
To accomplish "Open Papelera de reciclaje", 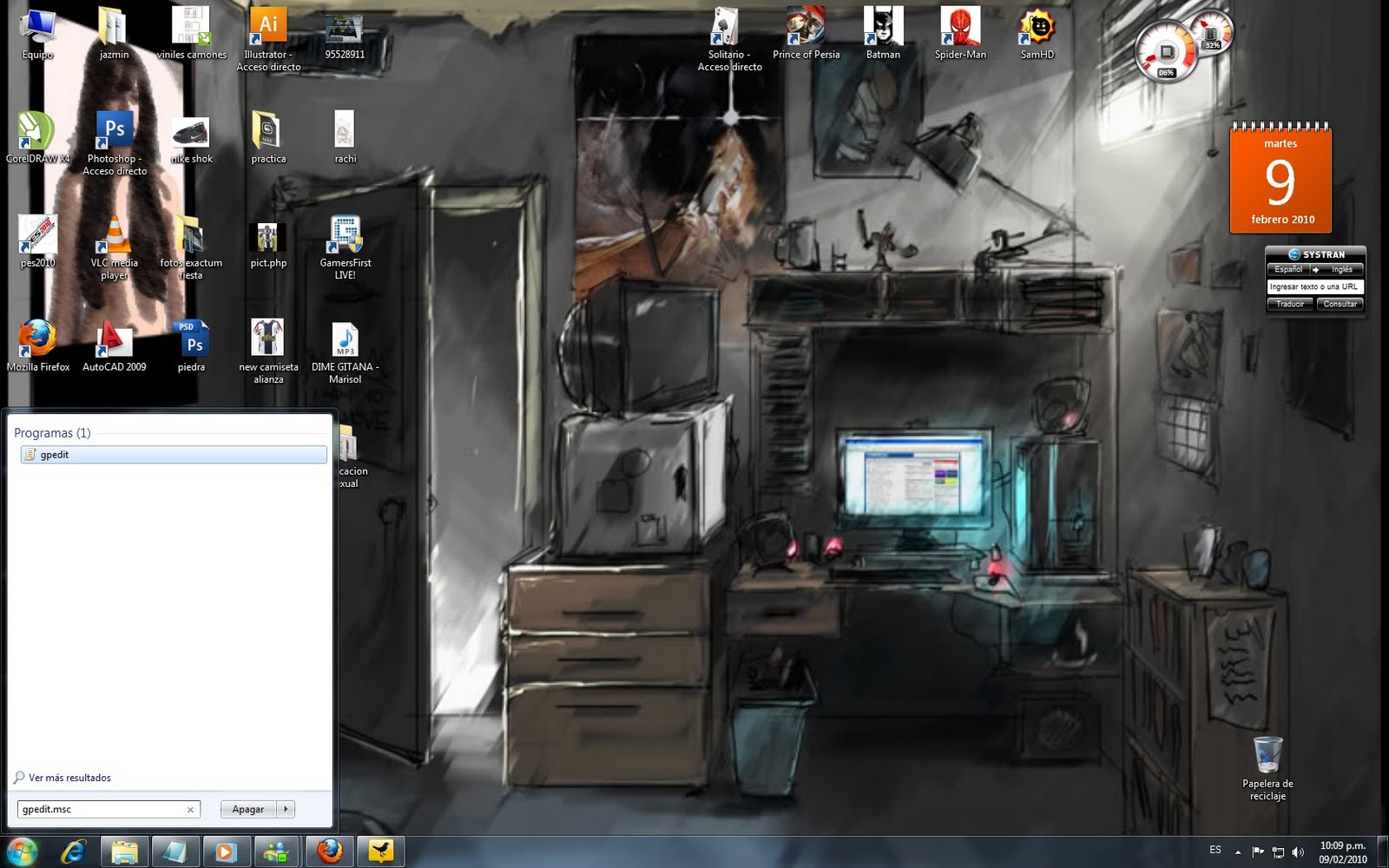I will point(1267,769).
